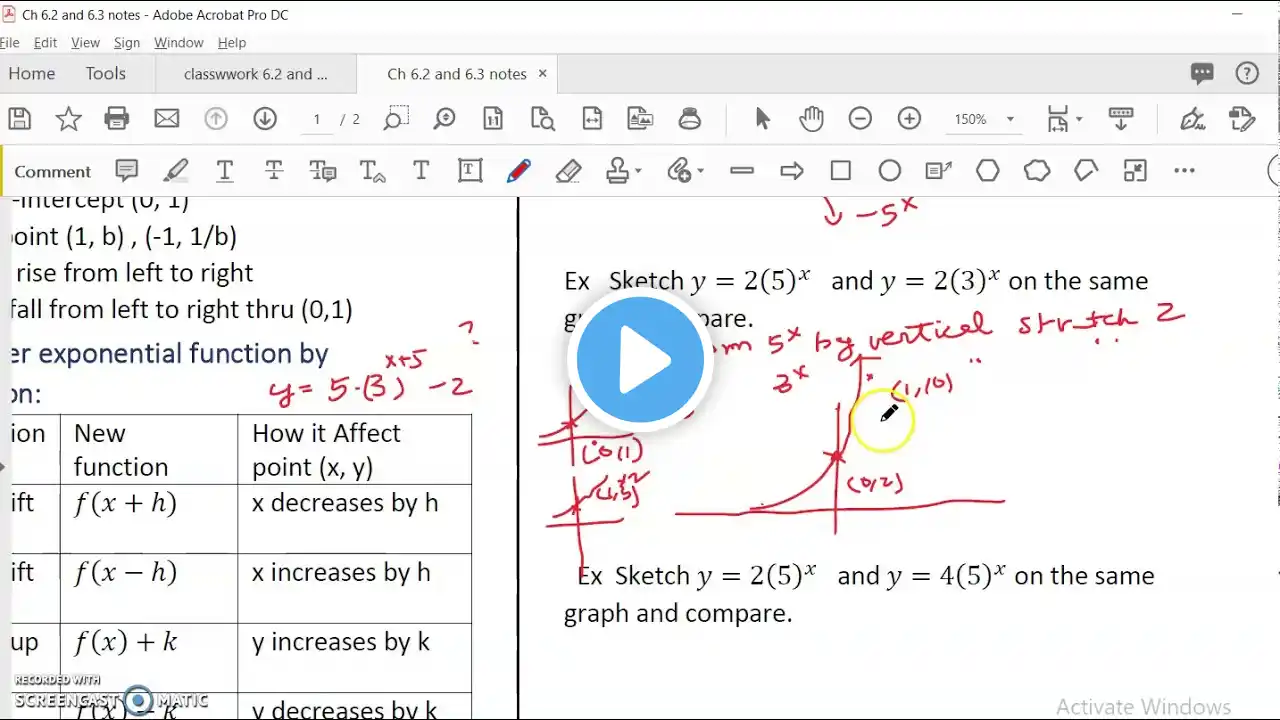Choose the Connected Lines tool
1280x720 pixels.
(x=1086, y=171)
